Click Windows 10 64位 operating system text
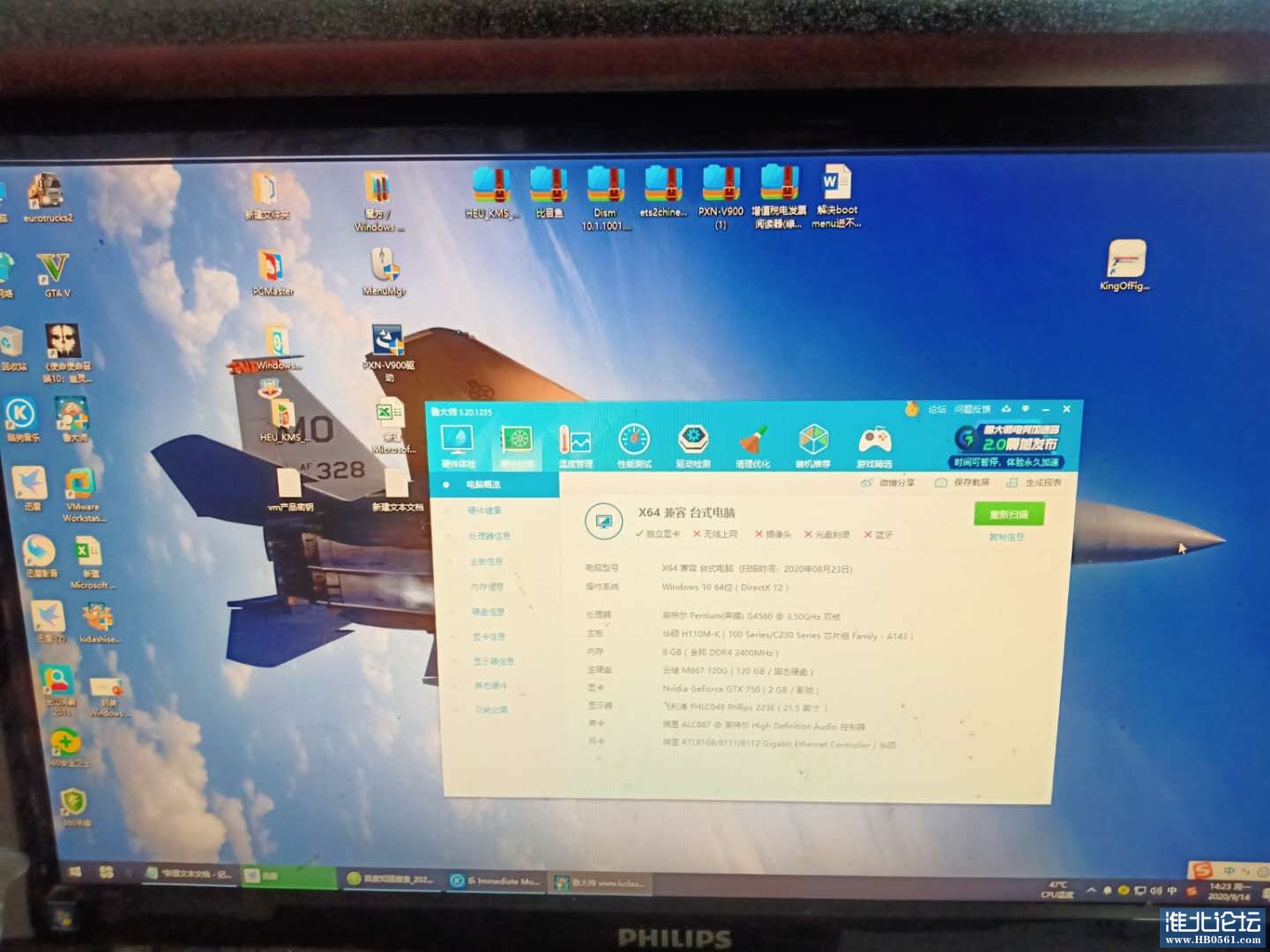 725,587
